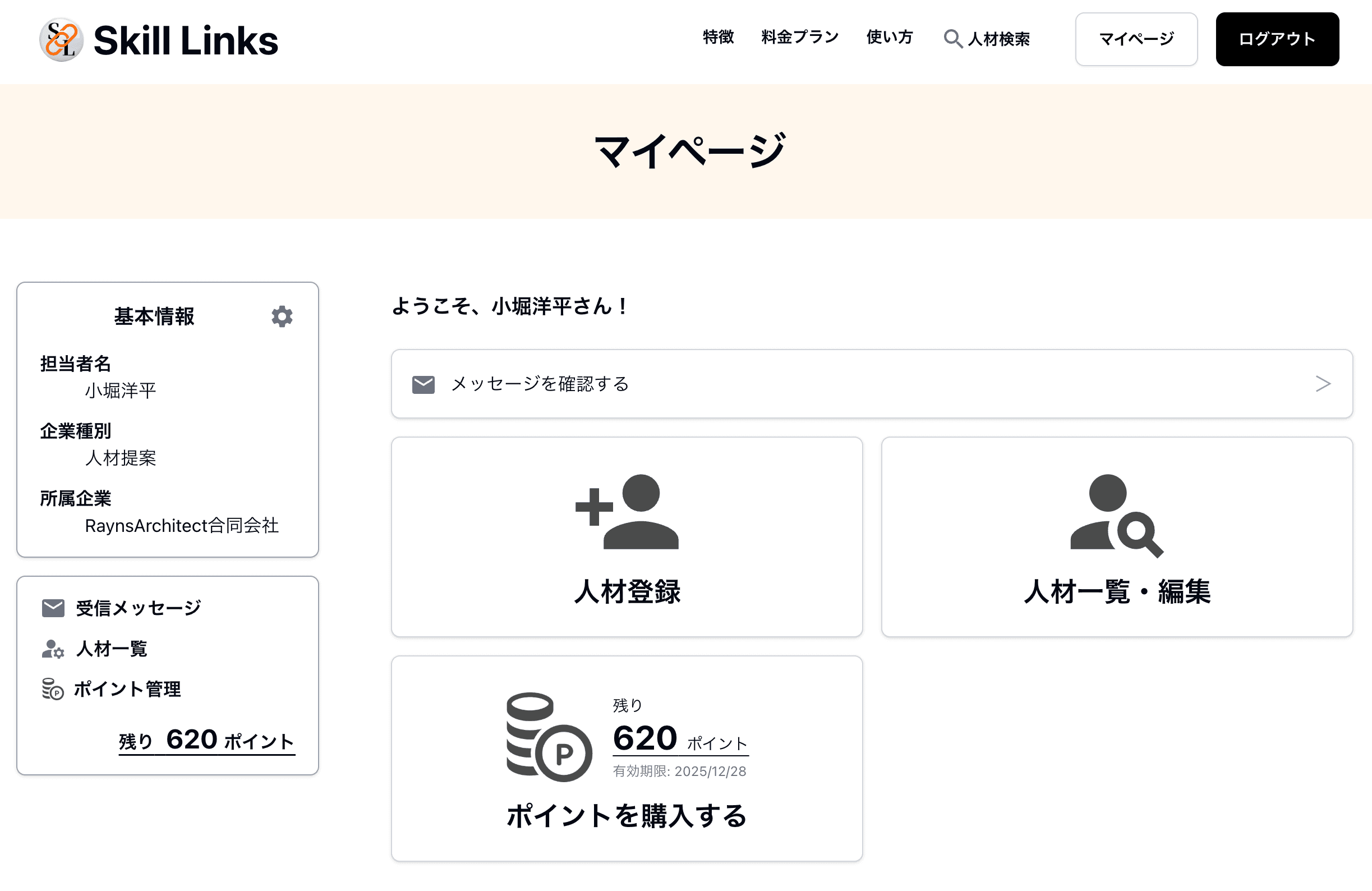
Task: Open the sidebar 残り 620 ポイント link
Action: point(206,741)
